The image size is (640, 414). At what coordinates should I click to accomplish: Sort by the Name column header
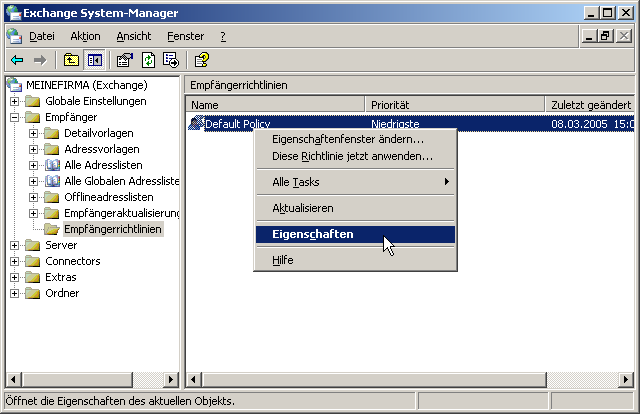276,105
